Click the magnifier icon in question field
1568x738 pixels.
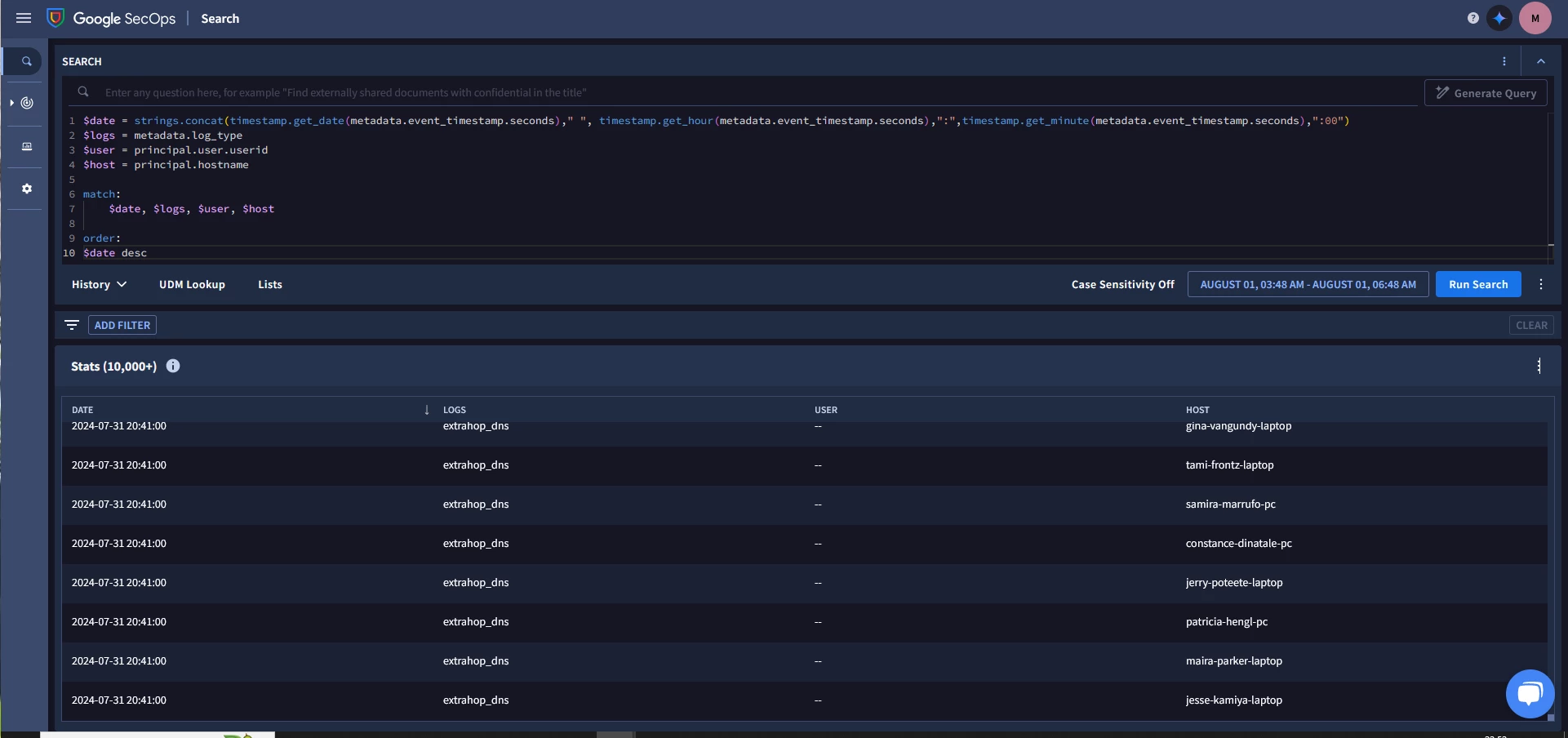pyautogui.click(x=83, y=92)
